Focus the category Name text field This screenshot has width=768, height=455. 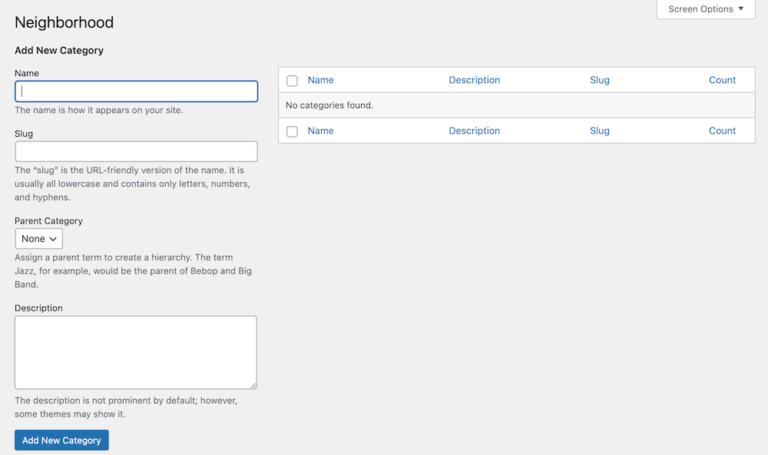tap(136, 91)
